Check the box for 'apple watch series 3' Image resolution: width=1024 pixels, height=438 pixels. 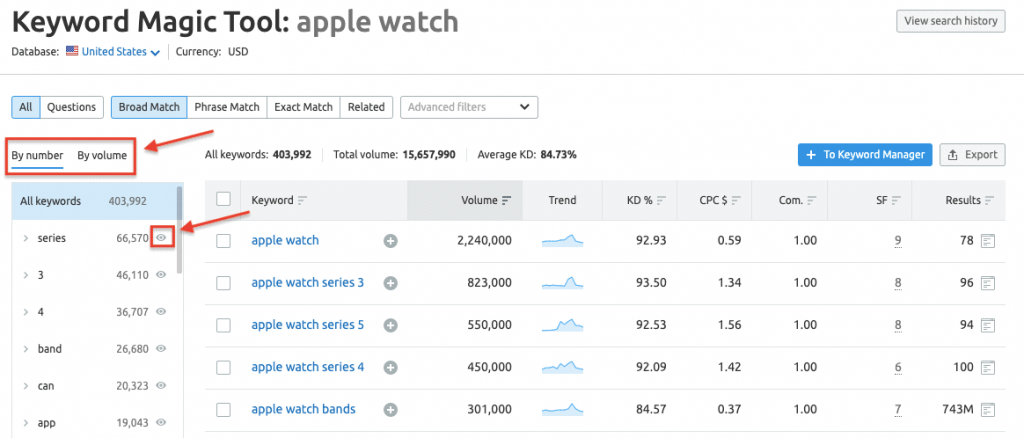click(x=224, y=283)
